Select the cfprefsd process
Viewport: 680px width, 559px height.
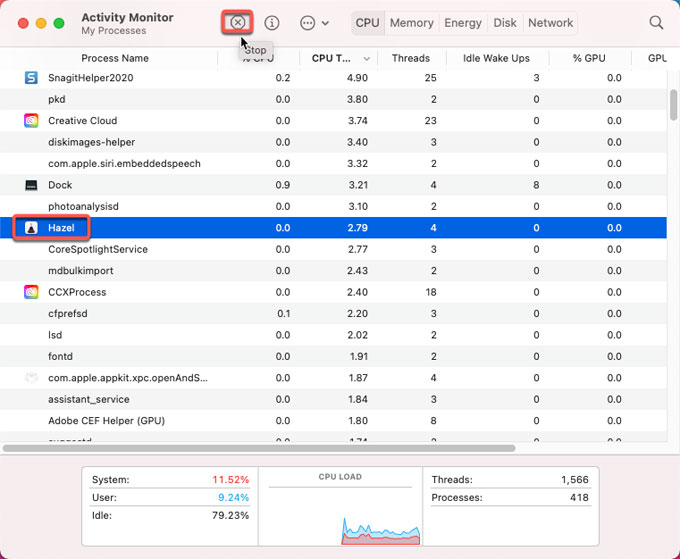click(x=333, y=314)
